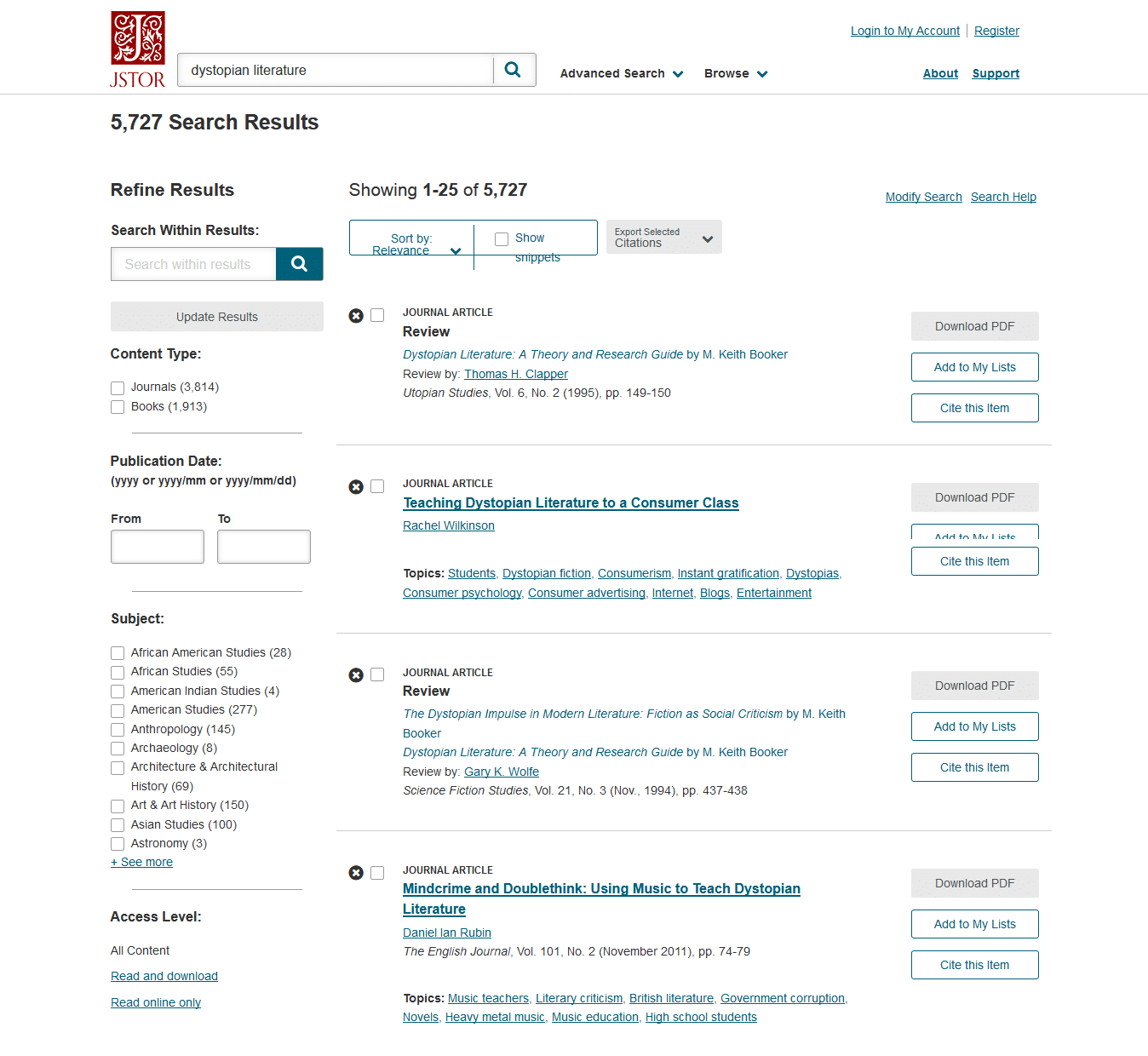Expand subjects with + See more

pos(141,862)
